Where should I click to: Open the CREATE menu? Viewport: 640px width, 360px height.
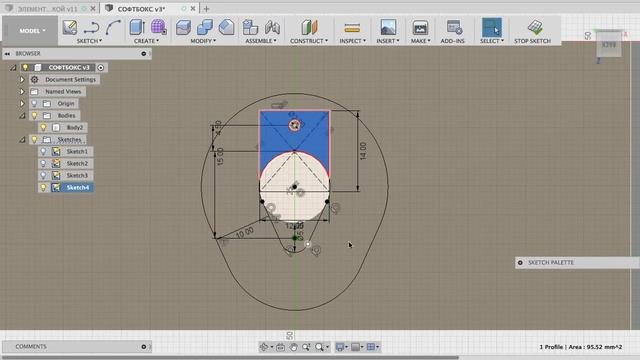click(146, 41)
